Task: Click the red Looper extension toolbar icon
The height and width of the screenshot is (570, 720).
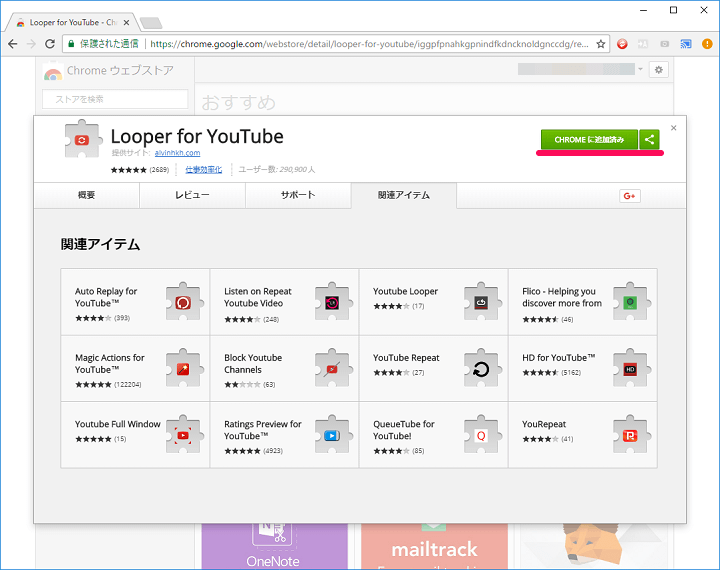Action: click(x=622, y=44)
